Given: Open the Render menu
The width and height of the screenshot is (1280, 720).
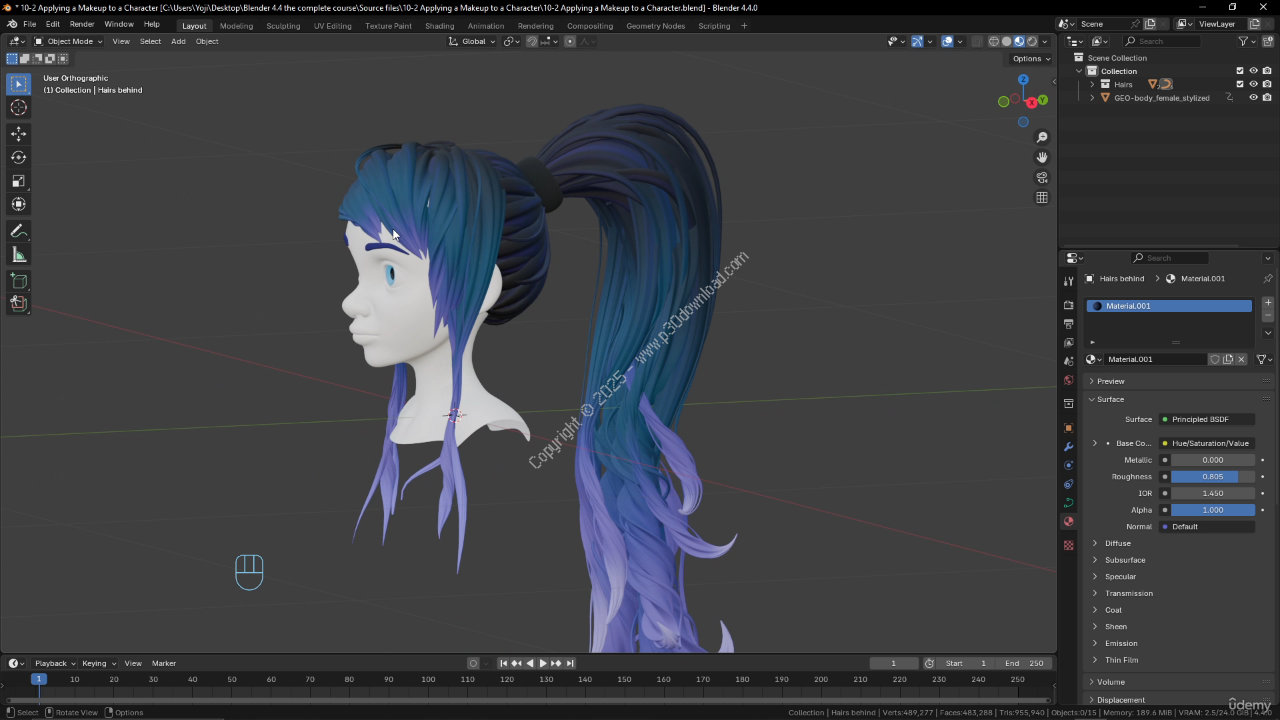Looking at the screenshot, I should 82,24.
